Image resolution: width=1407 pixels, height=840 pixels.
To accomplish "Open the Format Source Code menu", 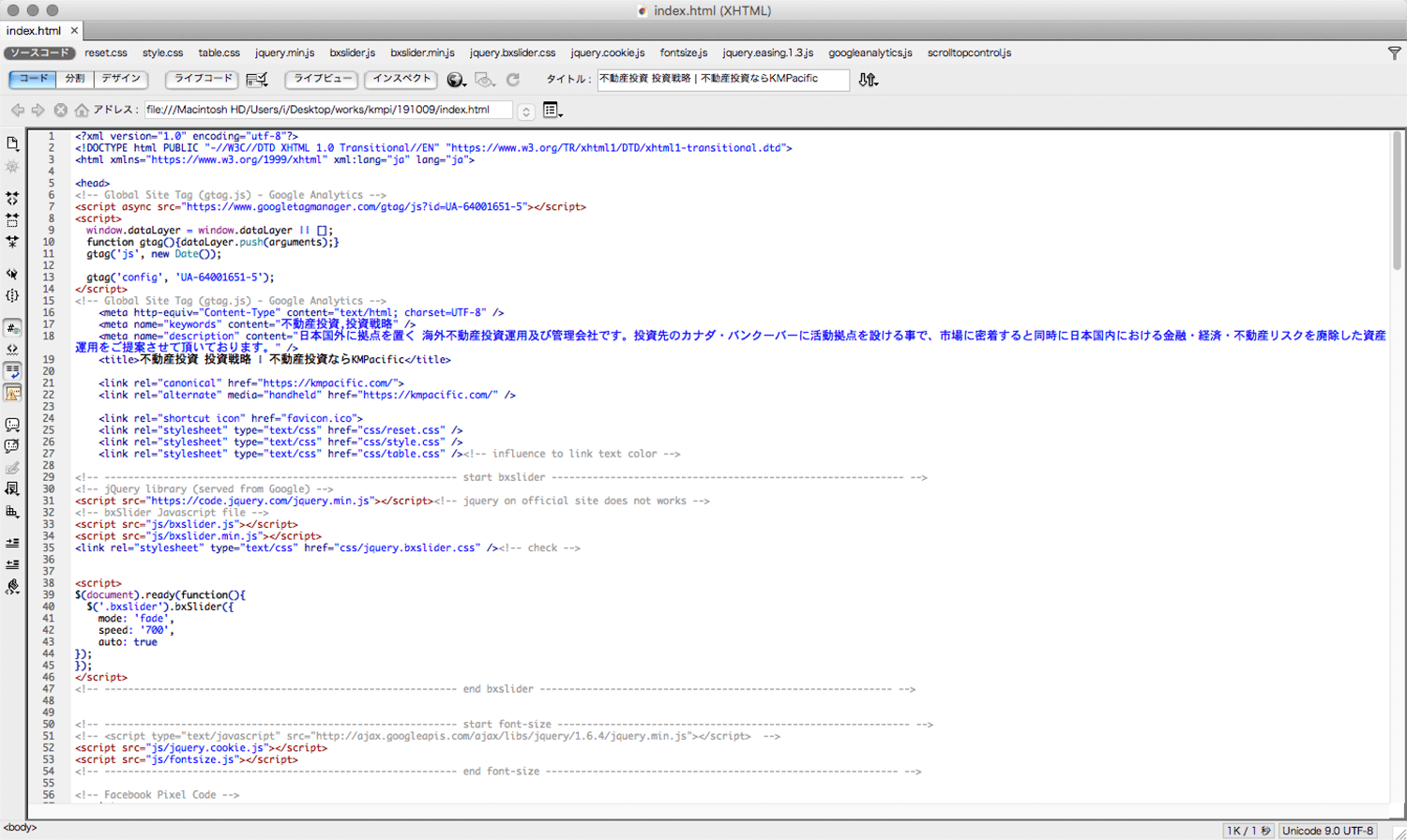I will pyautogui.click(x=12, y=587).
